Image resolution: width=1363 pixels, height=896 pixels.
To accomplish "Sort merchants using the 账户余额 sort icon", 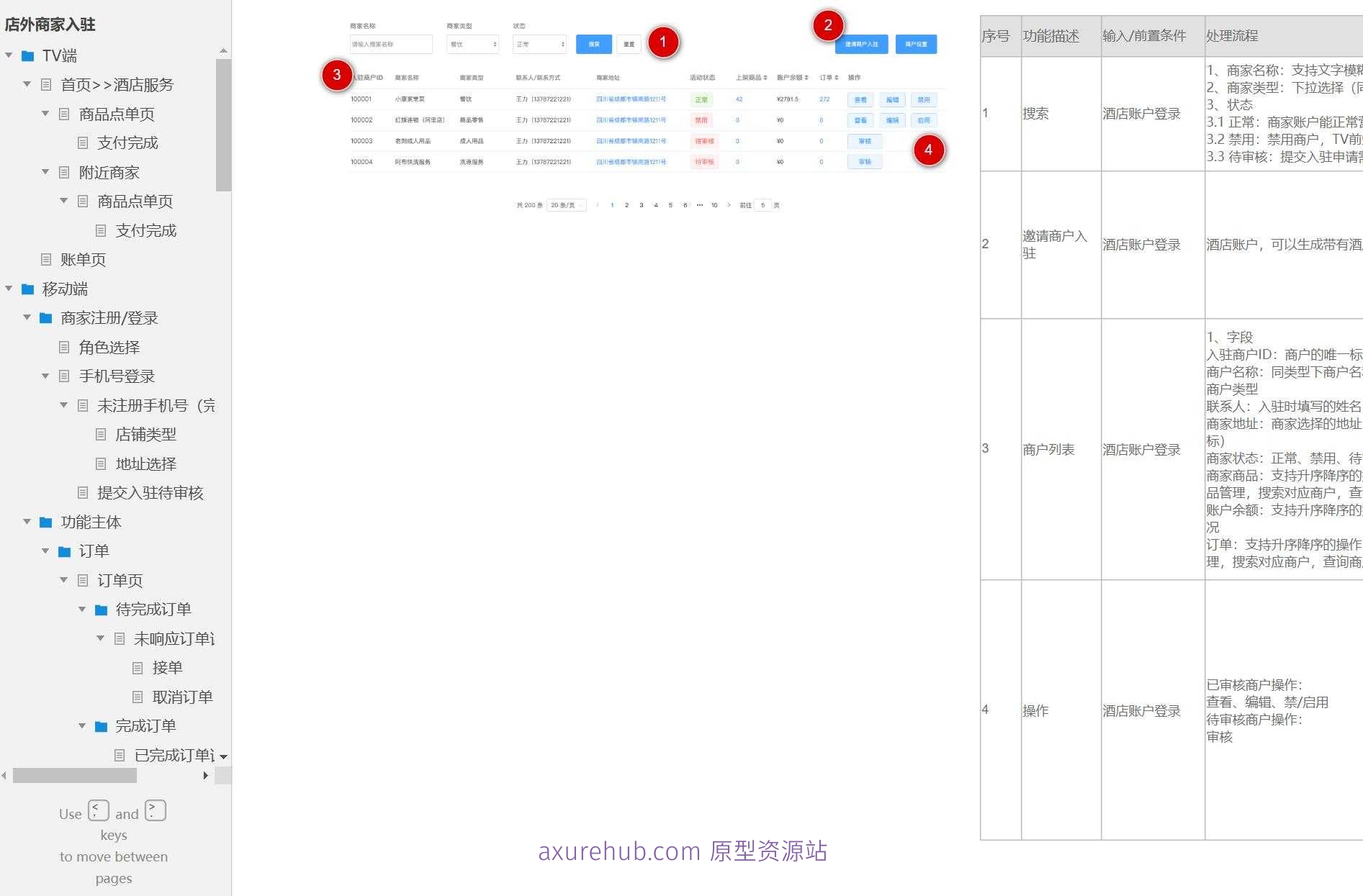I will (806, 78).
